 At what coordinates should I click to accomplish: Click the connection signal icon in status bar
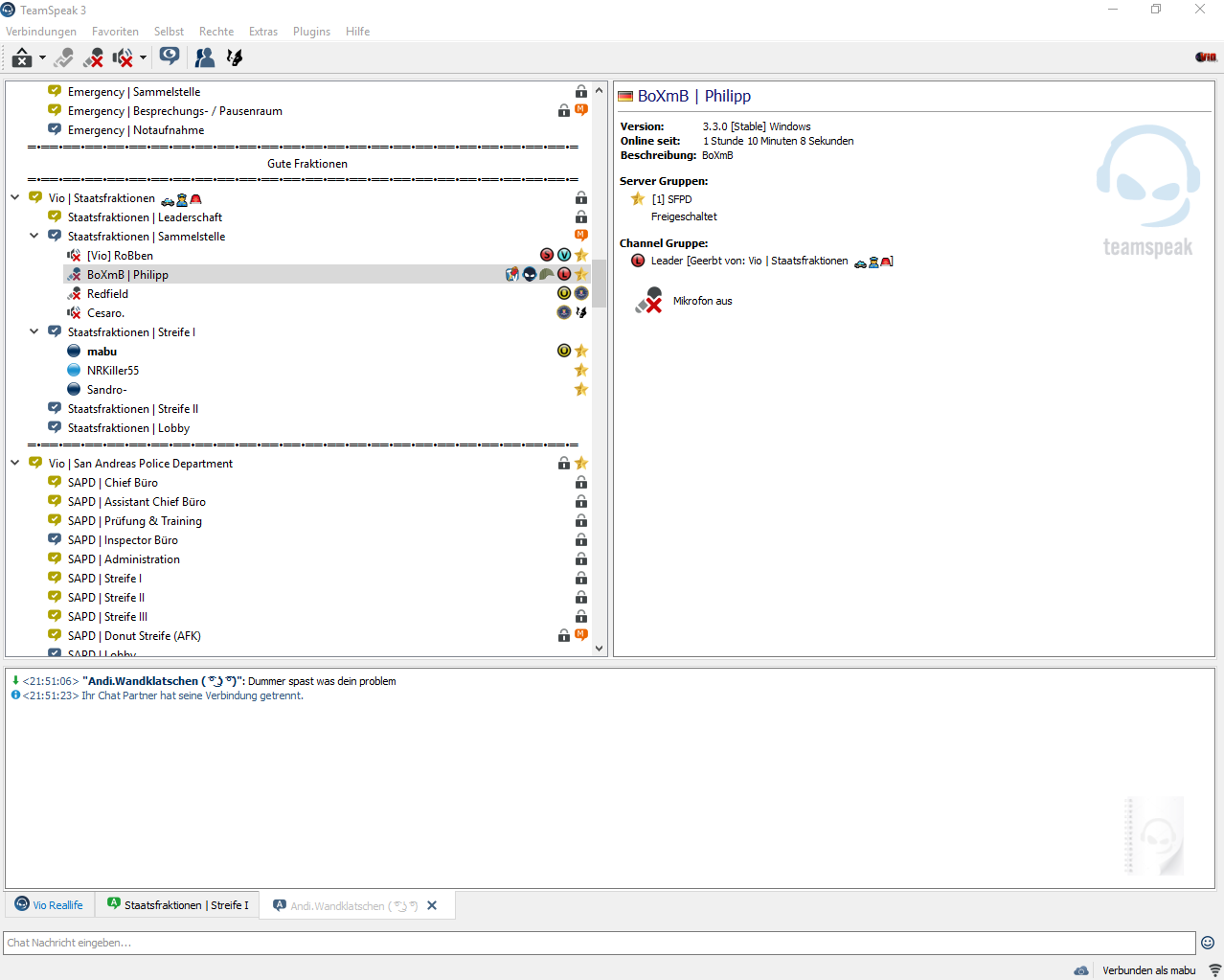(x=1214, y=970)
